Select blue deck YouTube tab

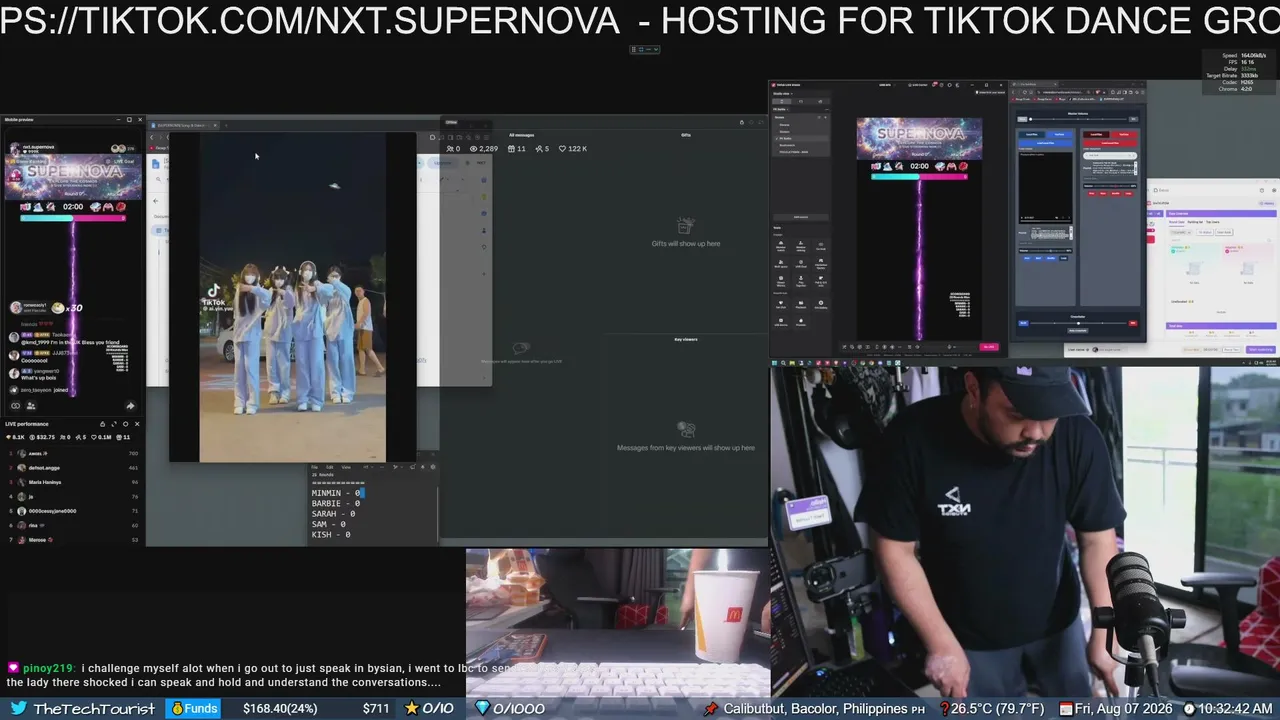pos(1059,133)
